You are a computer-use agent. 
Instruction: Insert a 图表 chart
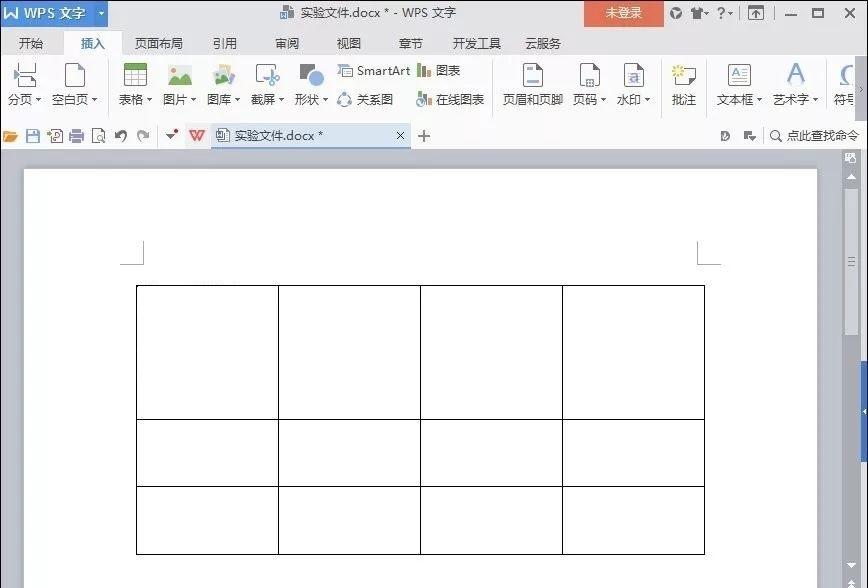tap(438, 71)
